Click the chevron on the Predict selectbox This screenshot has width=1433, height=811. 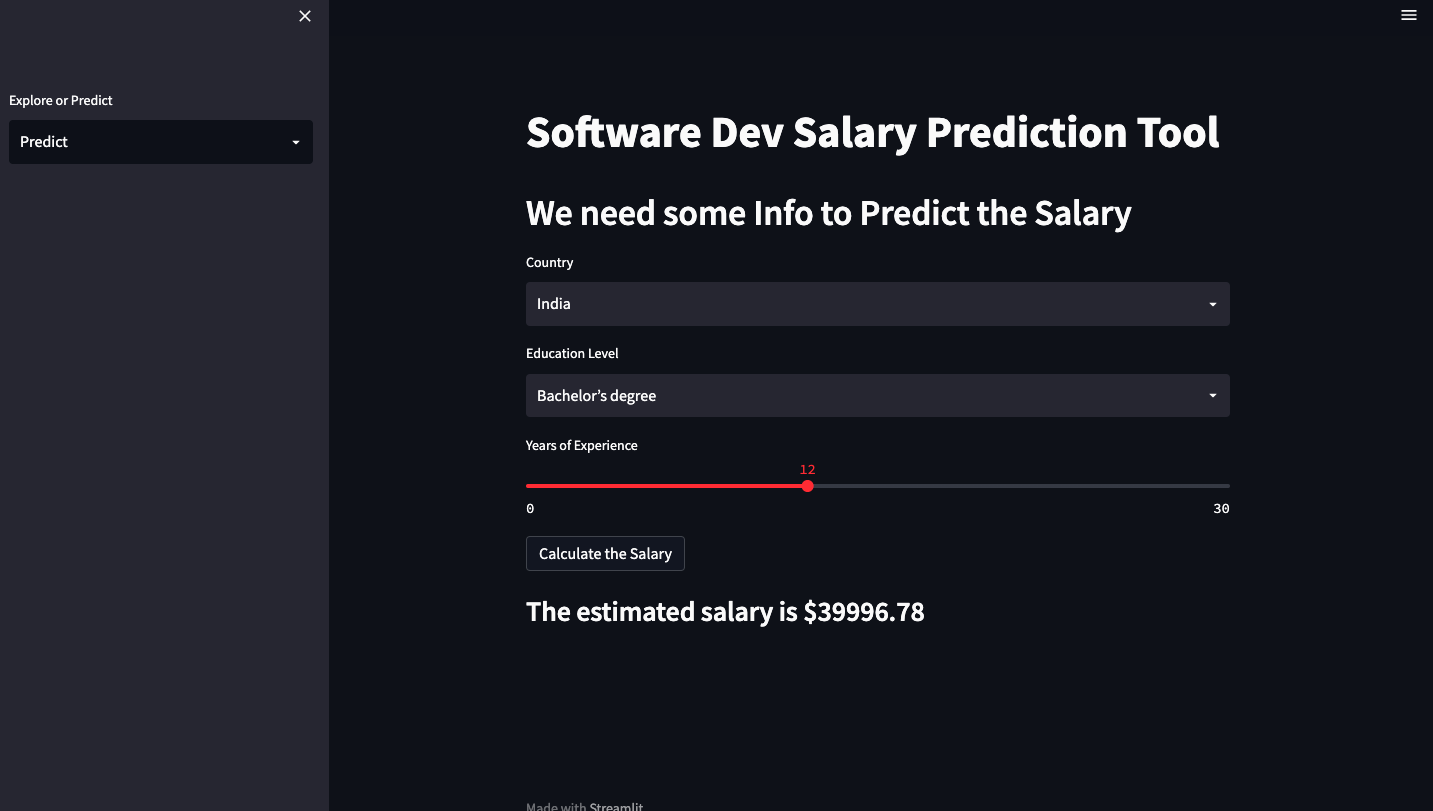pyautogui.click(x=295, y=142)
